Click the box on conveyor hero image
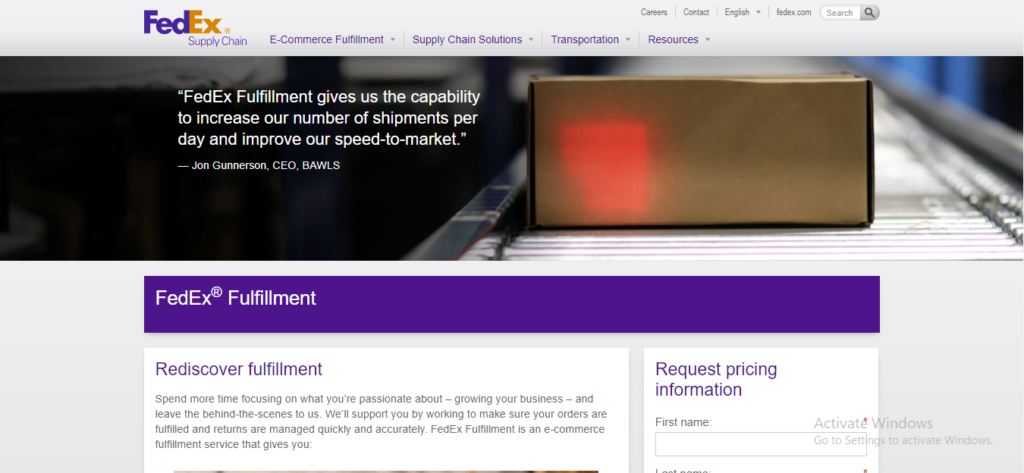1024x473 pixels. (699, 152)
